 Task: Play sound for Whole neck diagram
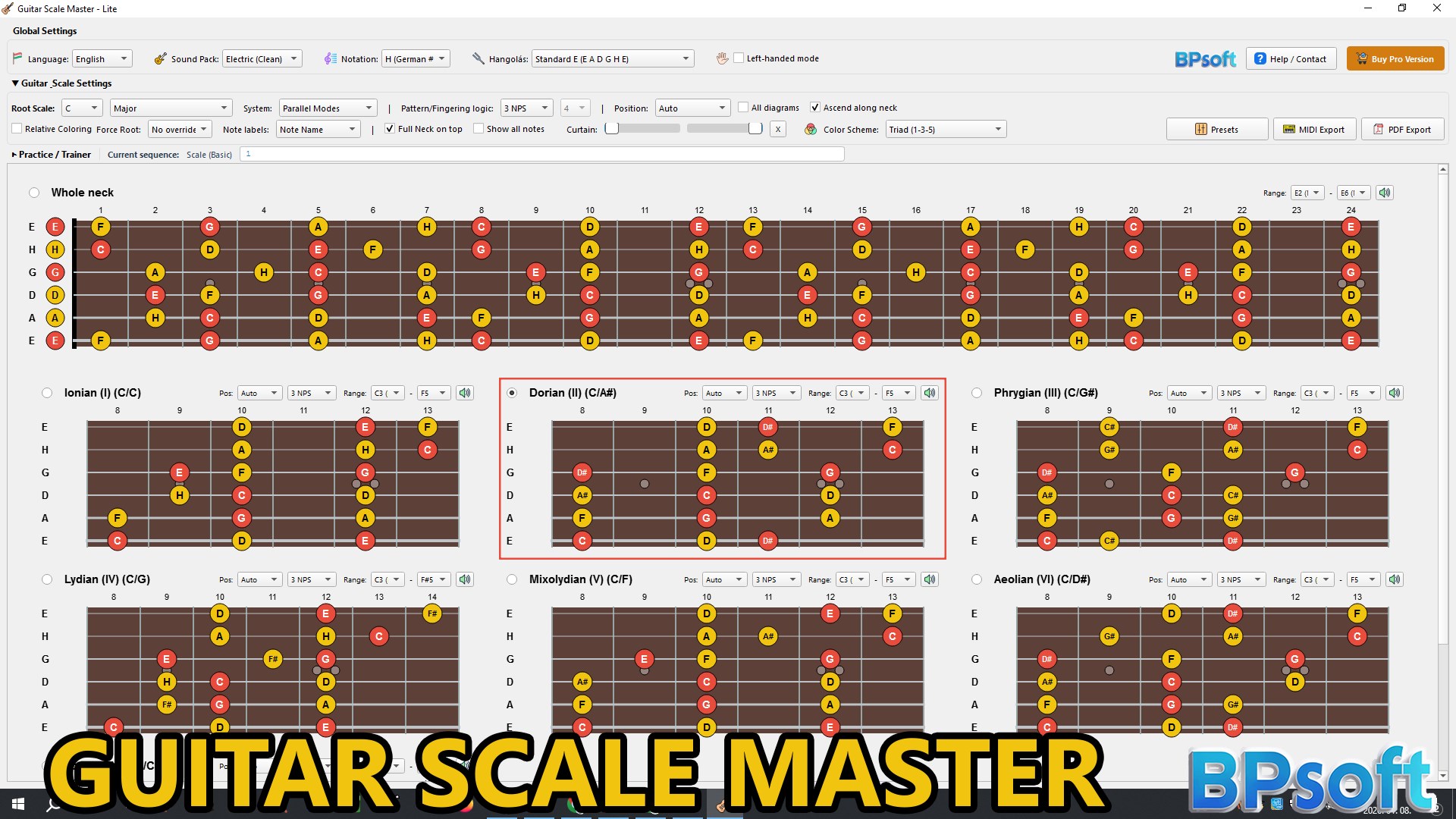[1385, 193]
